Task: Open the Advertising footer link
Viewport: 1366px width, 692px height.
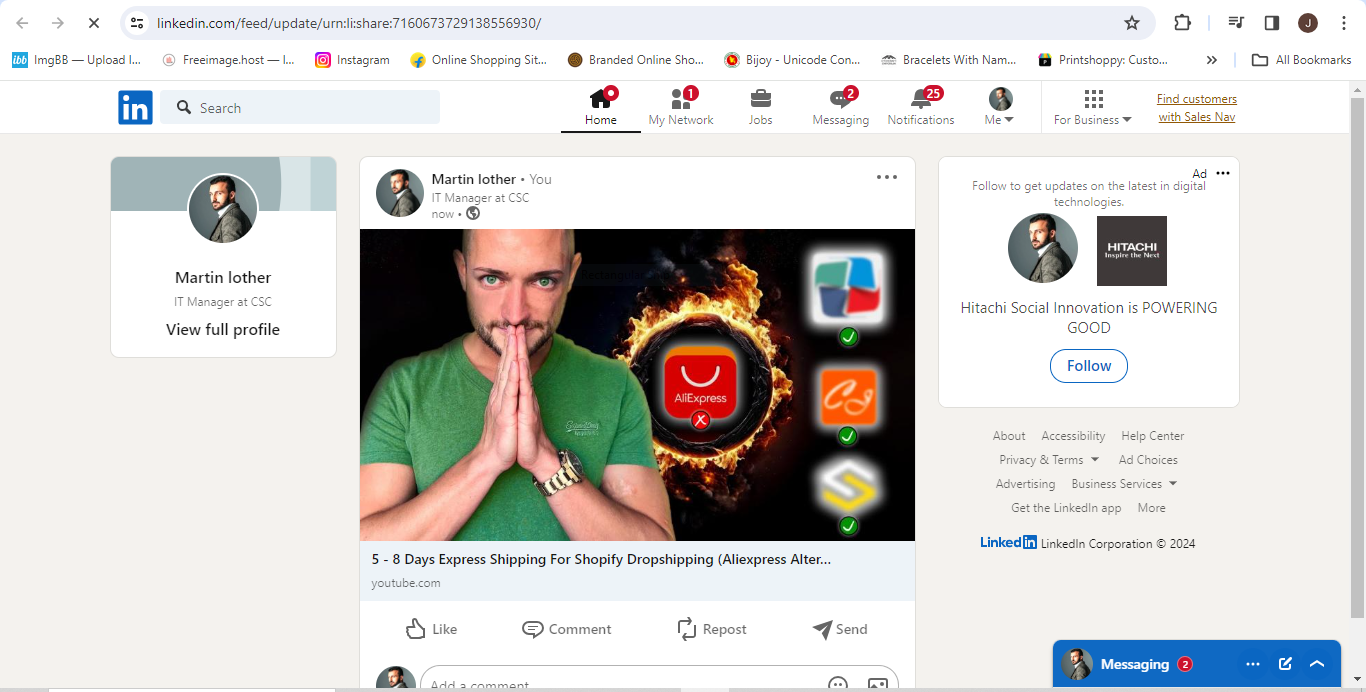Action: pos(1025,484)
